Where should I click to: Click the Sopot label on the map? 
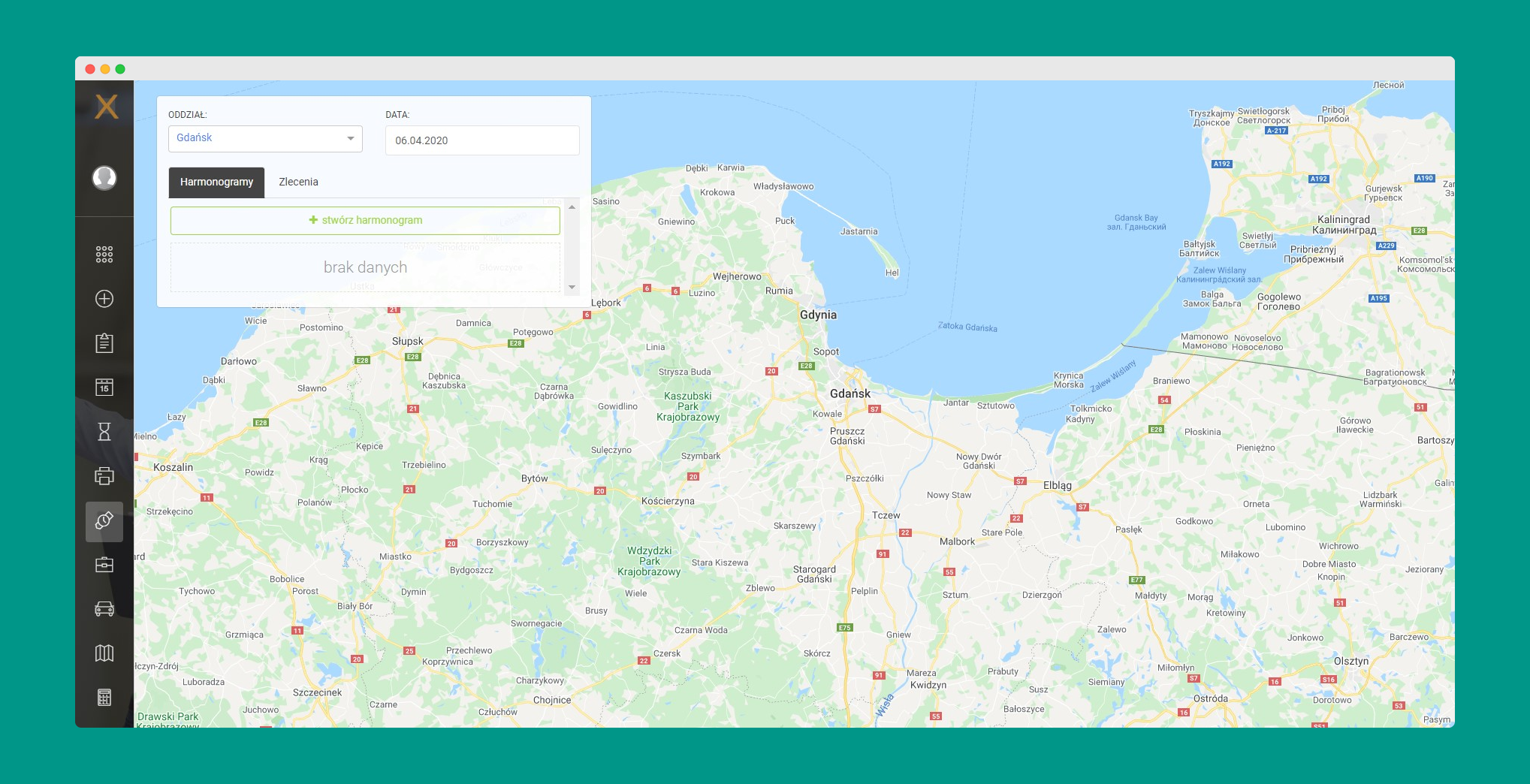825,352
